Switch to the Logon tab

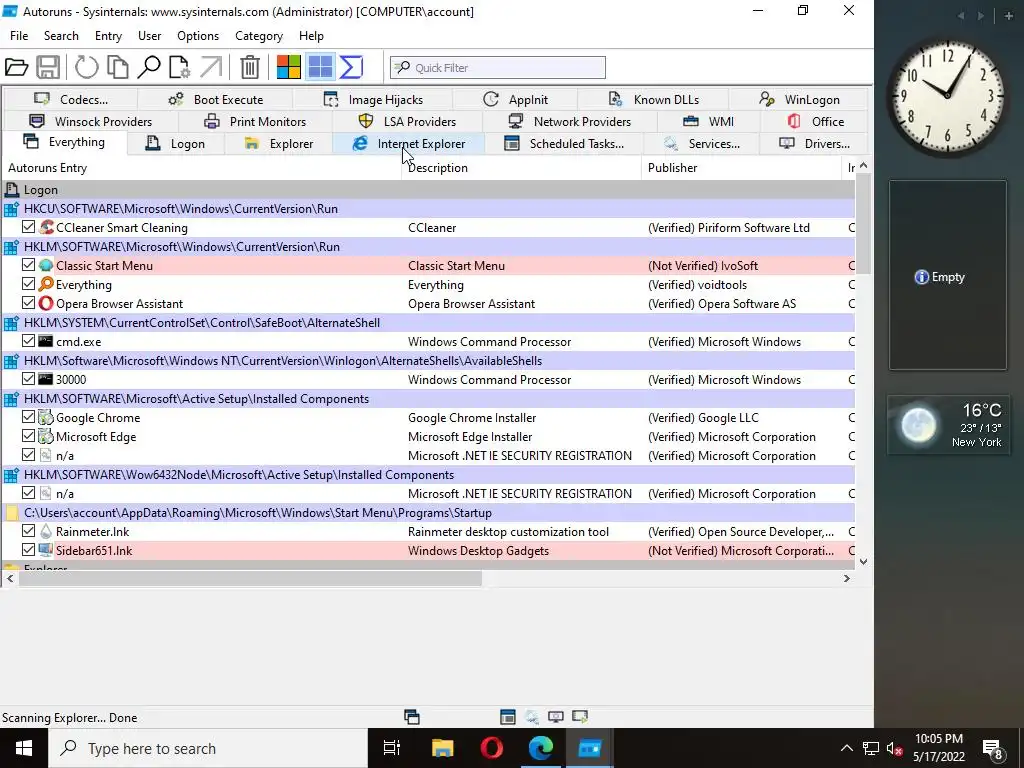pyautogui.click(x=176, y=144)
